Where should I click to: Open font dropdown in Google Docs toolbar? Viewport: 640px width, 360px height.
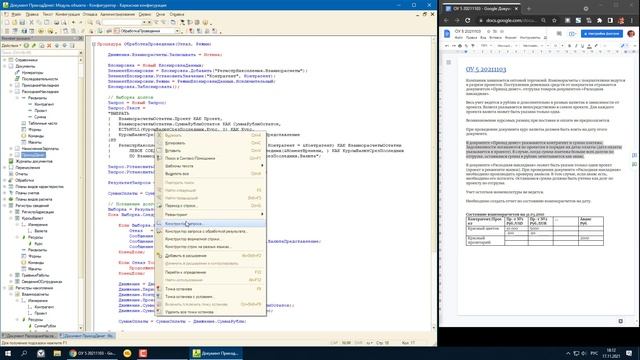533,46
